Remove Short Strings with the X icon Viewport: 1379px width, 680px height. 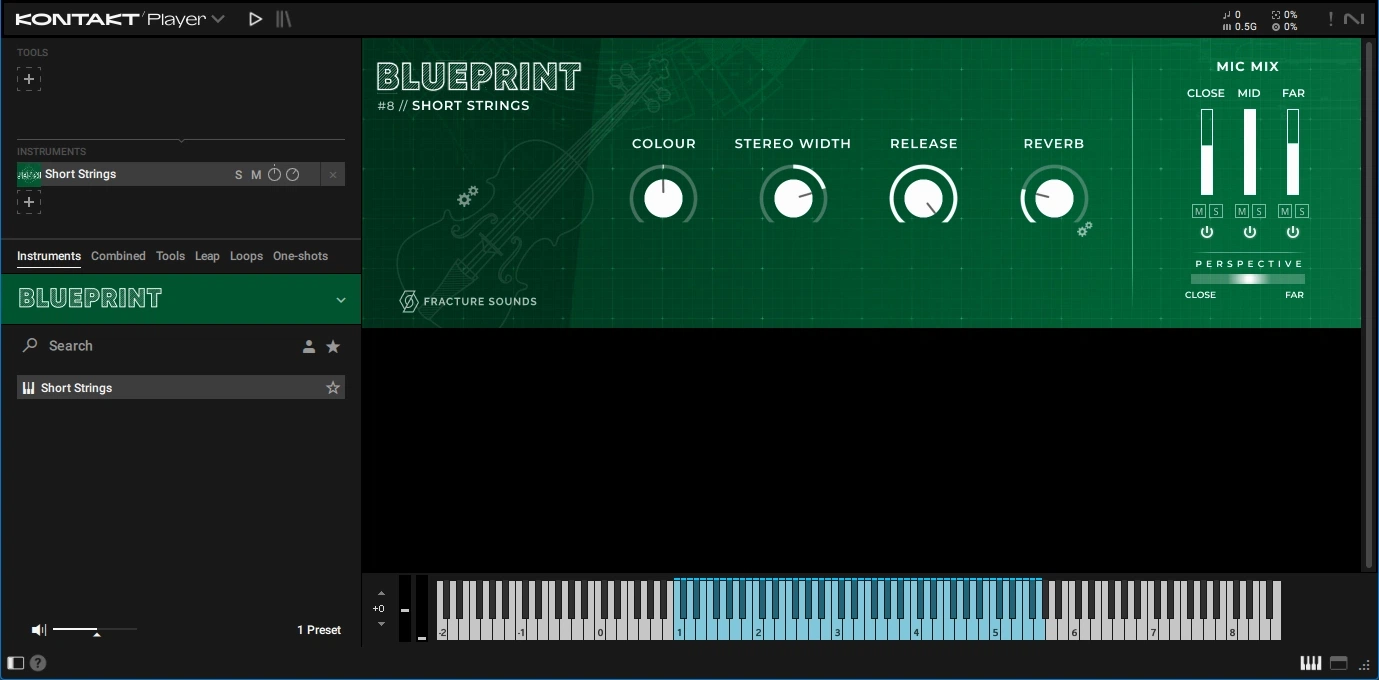tap(333, 174)
